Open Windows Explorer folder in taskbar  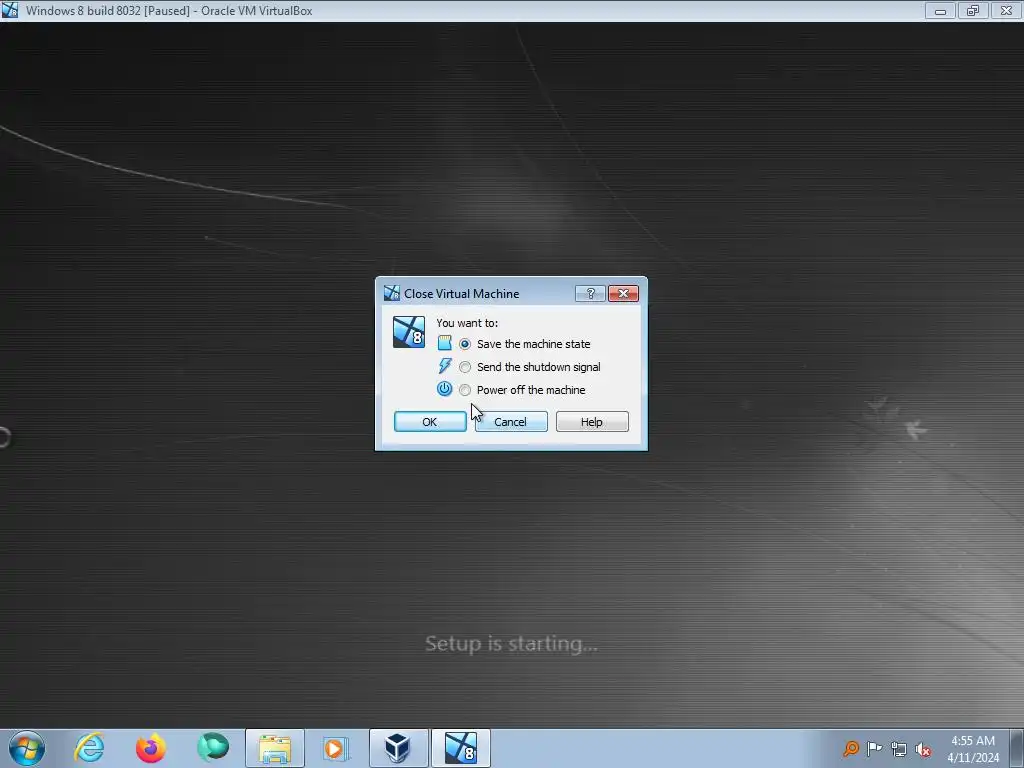(x=275, y=748)
